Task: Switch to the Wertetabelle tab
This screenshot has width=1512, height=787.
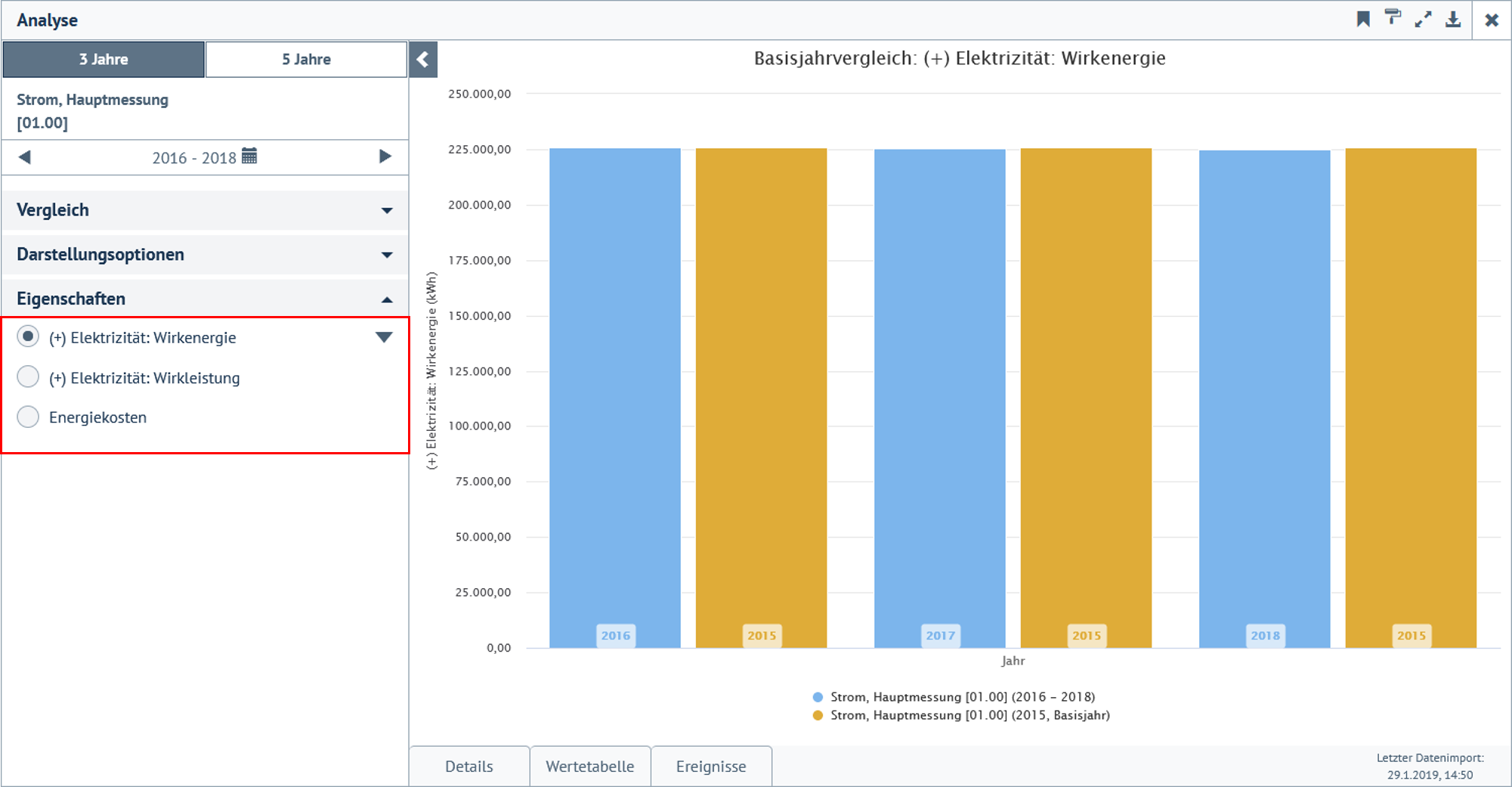Action: 590,766
